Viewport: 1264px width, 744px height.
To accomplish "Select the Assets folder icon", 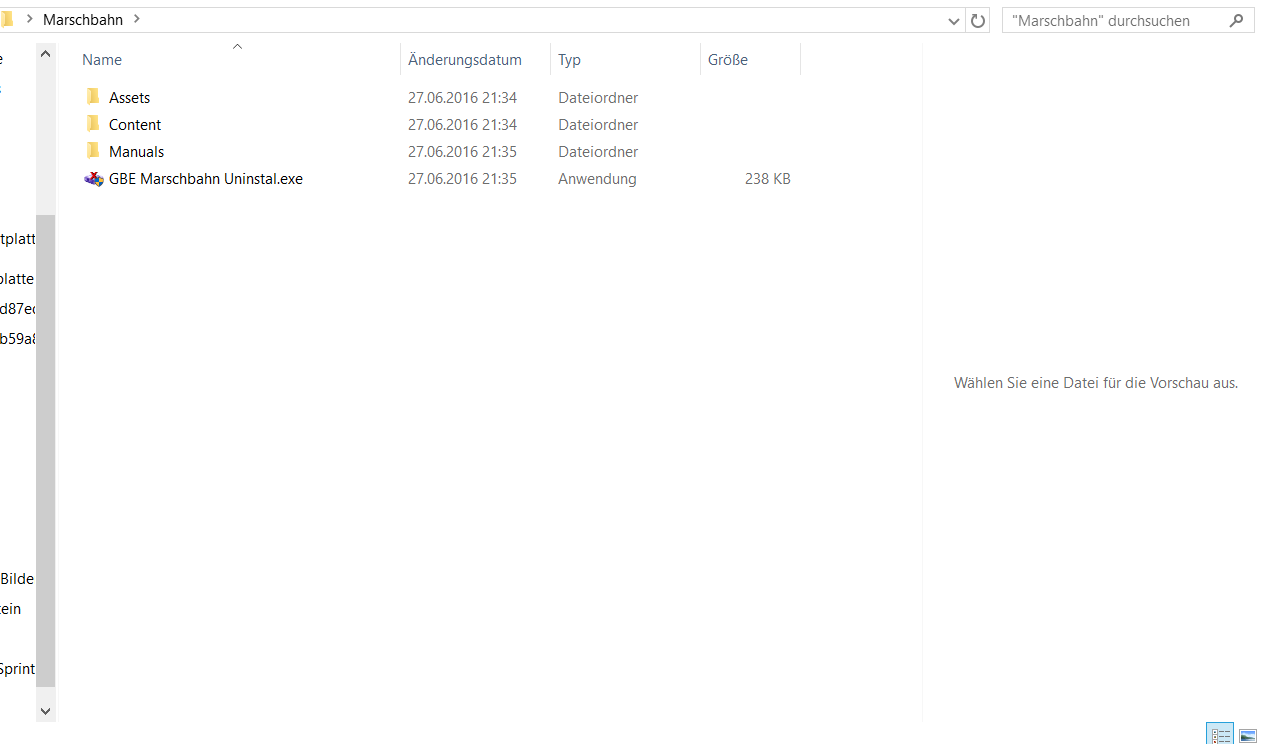I will 93,97.
